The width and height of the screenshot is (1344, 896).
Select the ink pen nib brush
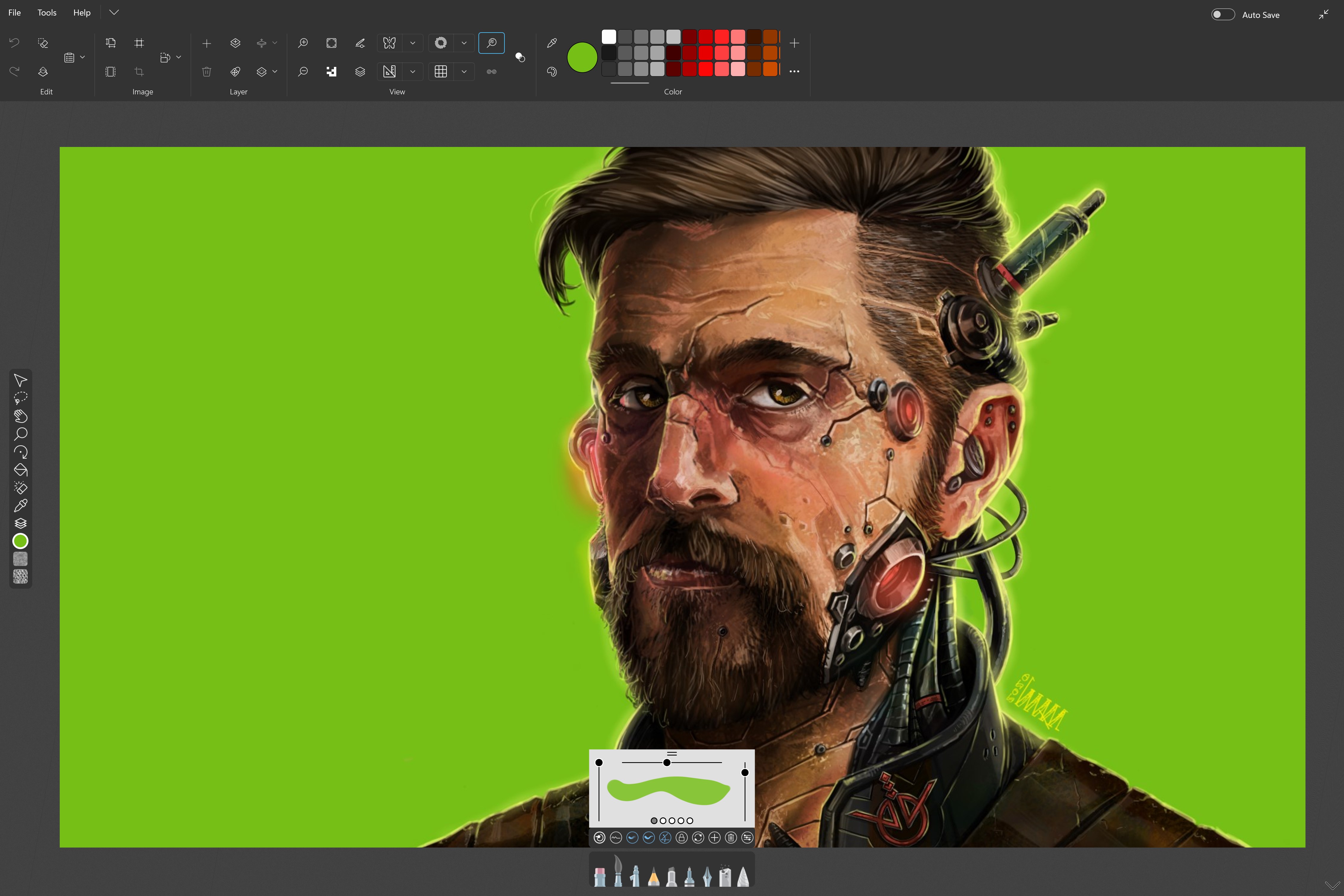click(708, 876)
